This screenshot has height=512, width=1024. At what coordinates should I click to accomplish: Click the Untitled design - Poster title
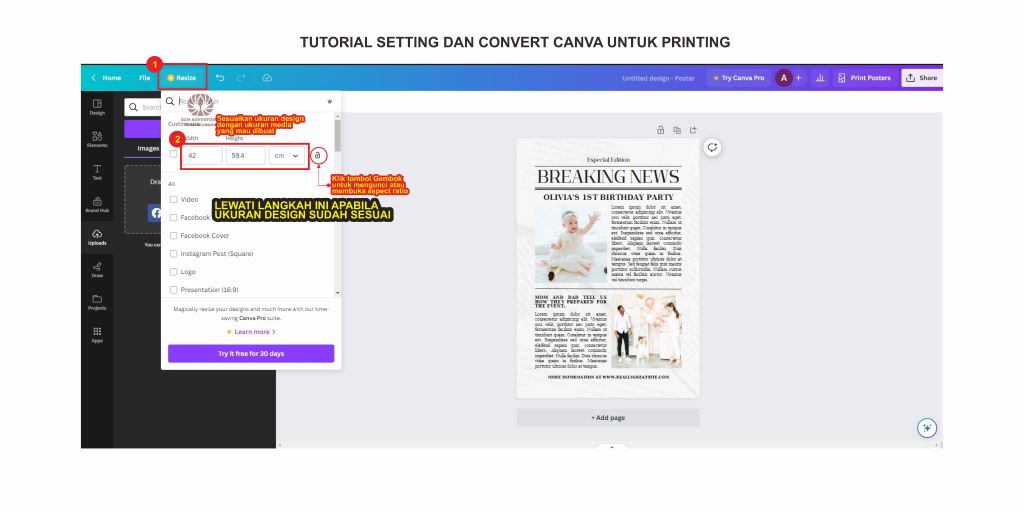pyautogui.click(x=658, y=78)
